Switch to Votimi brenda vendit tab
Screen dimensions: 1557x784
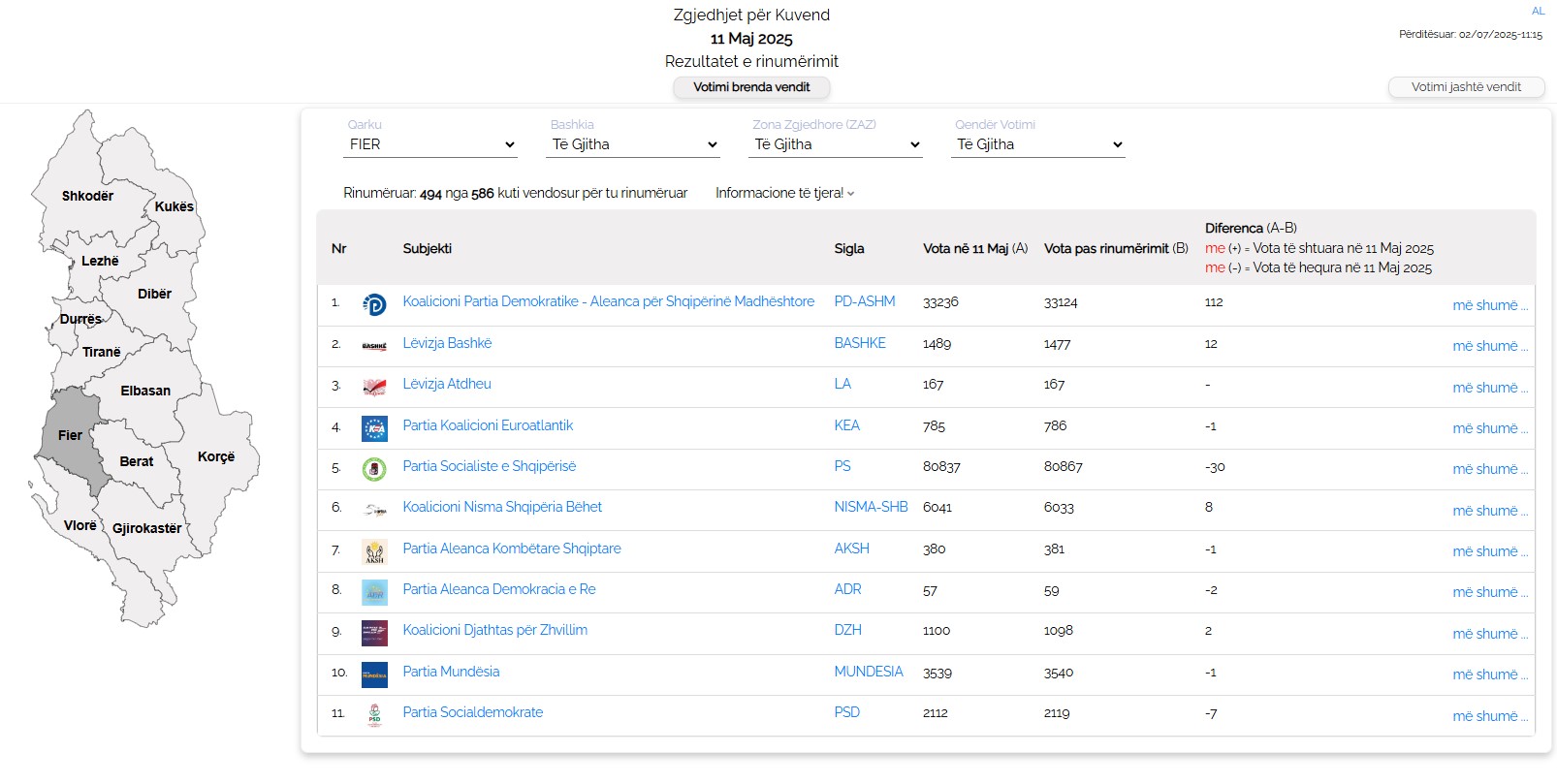751,87
